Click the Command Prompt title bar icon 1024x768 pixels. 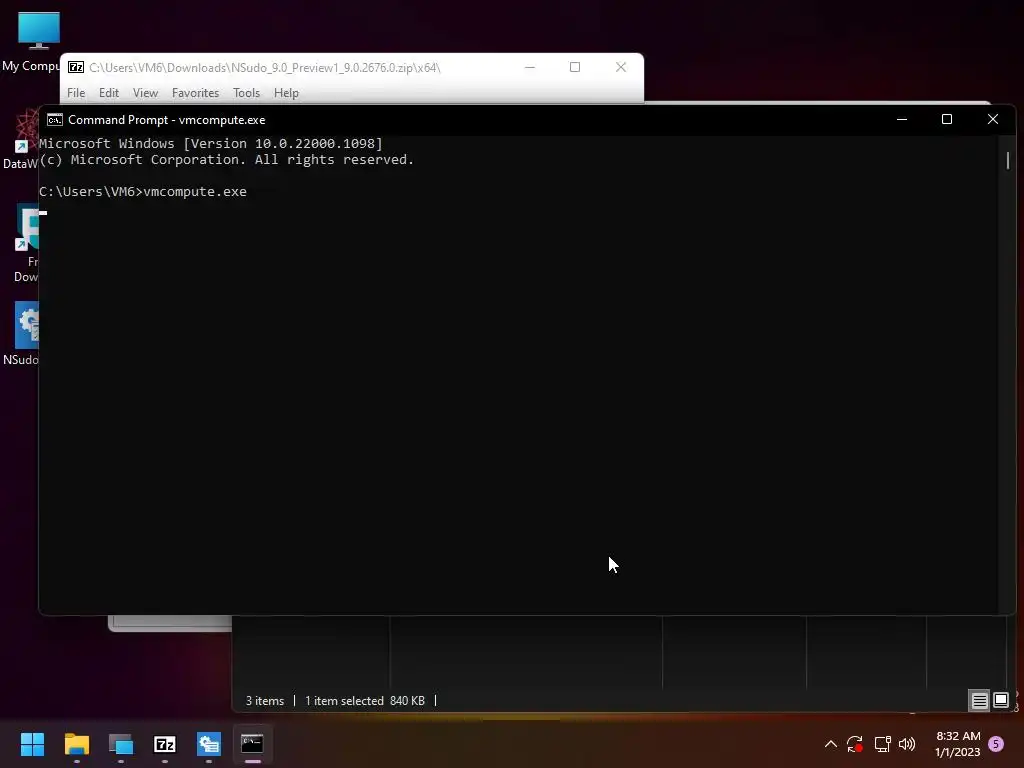tap(55, 120)
